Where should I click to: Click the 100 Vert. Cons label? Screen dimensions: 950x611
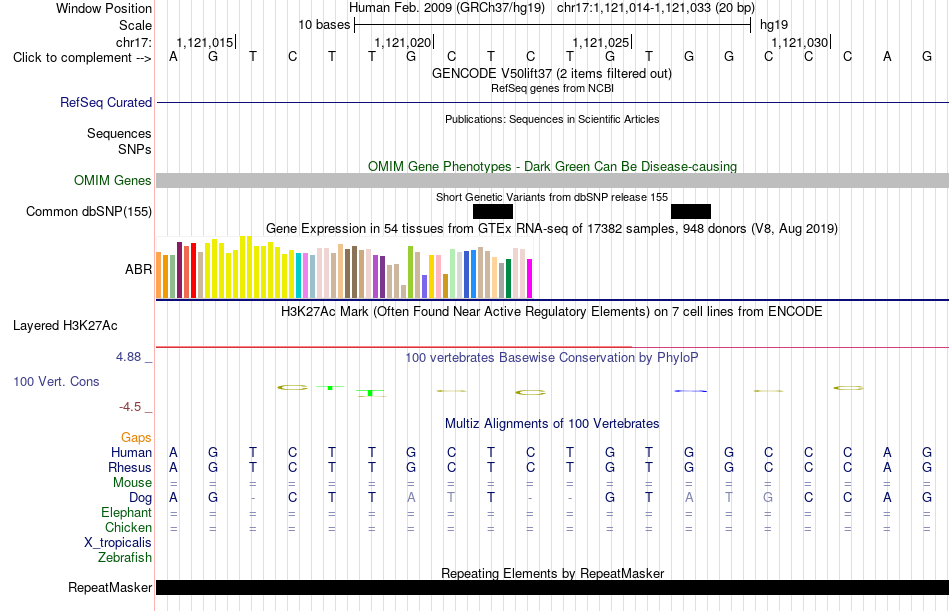tap(56, 381)
